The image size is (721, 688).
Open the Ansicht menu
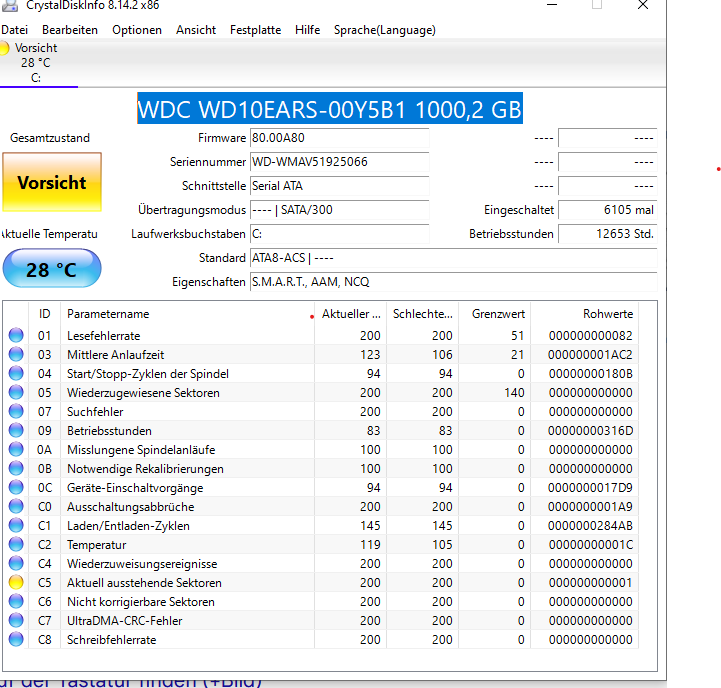coord(196,30)
